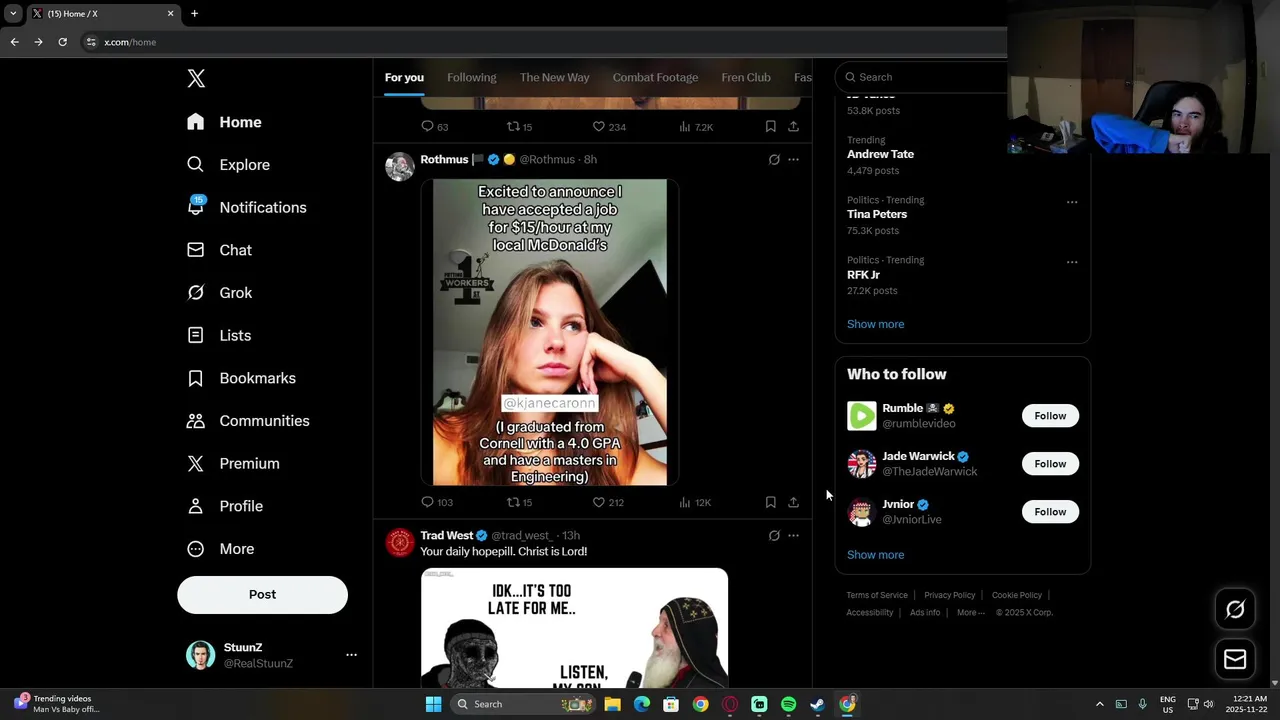Open File Explorer from taskbar
This screenshot has height=720, width=1280.
[x=612, y=704]
